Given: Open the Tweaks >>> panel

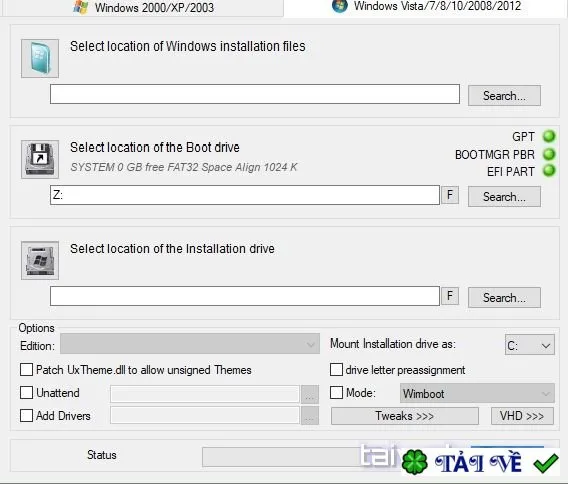Looking at the screenshot, I should 405,416.
